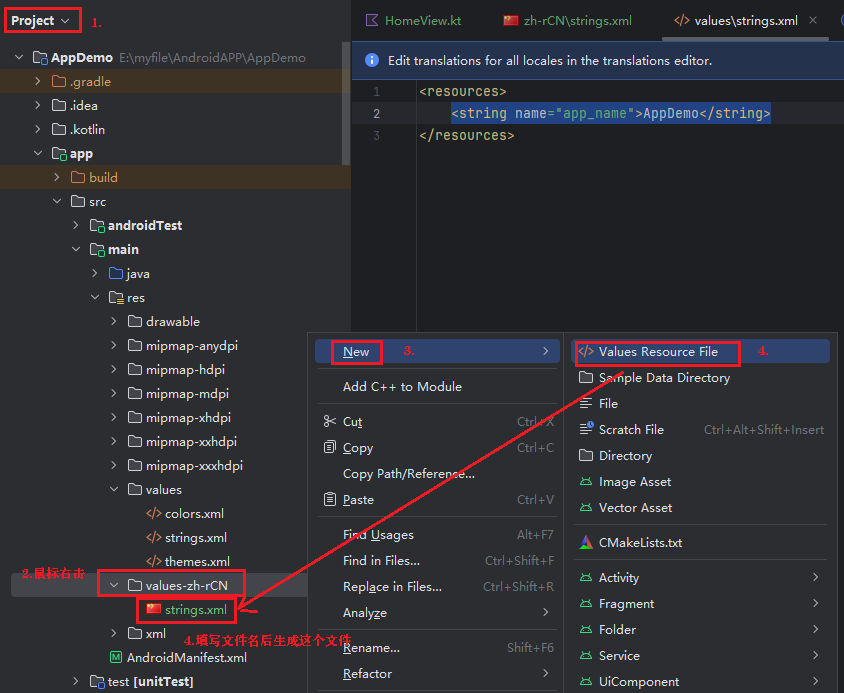Choose Paste from the context menu
The height and width of the screenshot is (693, 844).
tap(438, 500)
